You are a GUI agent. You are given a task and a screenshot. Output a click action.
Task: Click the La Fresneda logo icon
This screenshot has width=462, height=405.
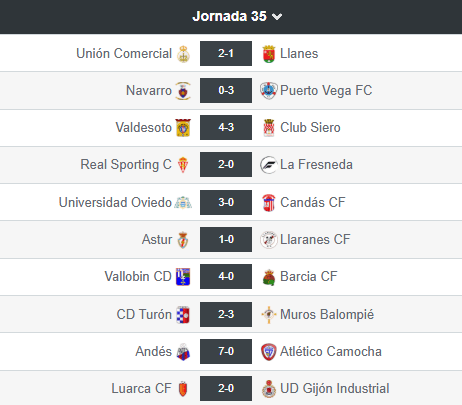(269, 165)
